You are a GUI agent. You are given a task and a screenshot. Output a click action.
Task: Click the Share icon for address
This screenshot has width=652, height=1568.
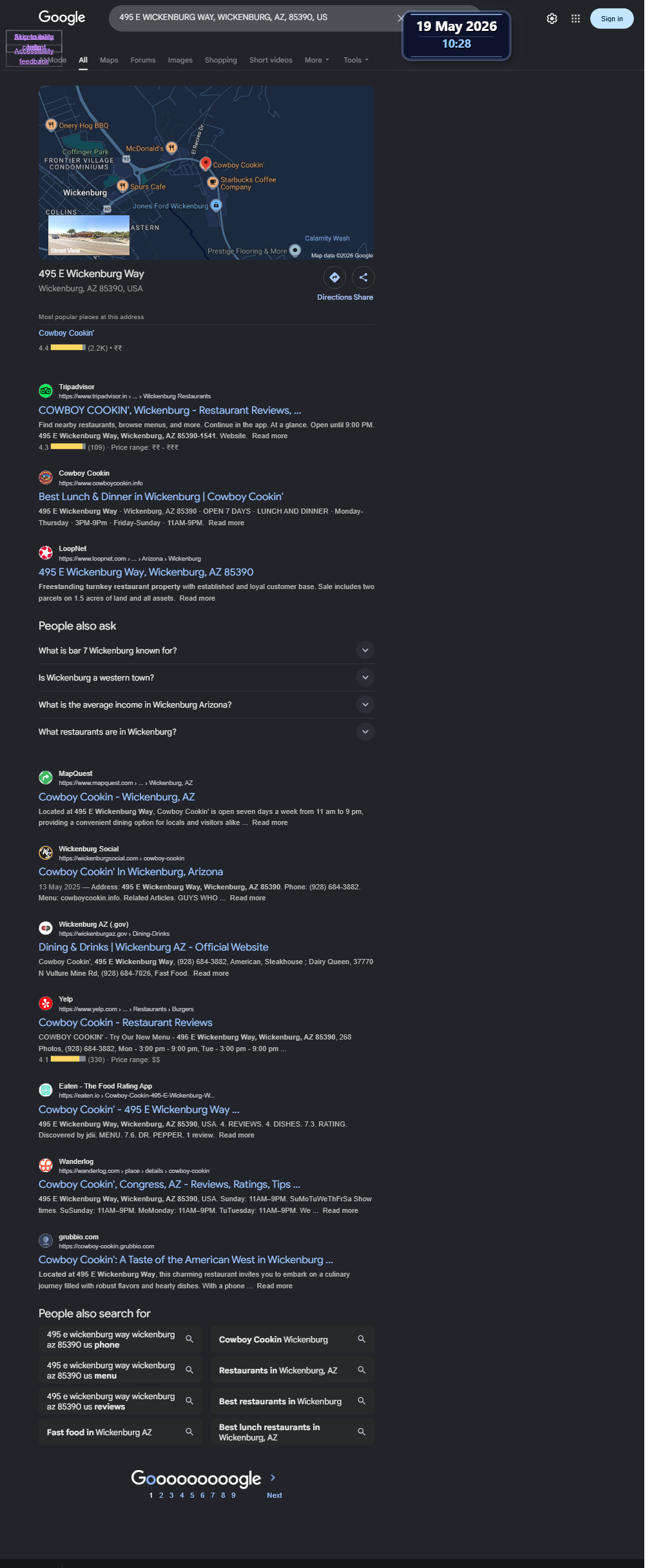point(363,277)
